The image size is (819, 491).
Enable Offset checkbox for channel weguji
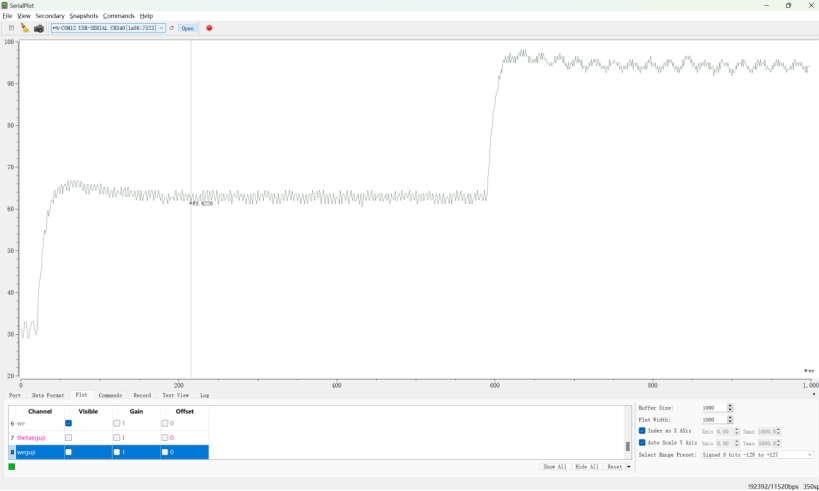165,452
